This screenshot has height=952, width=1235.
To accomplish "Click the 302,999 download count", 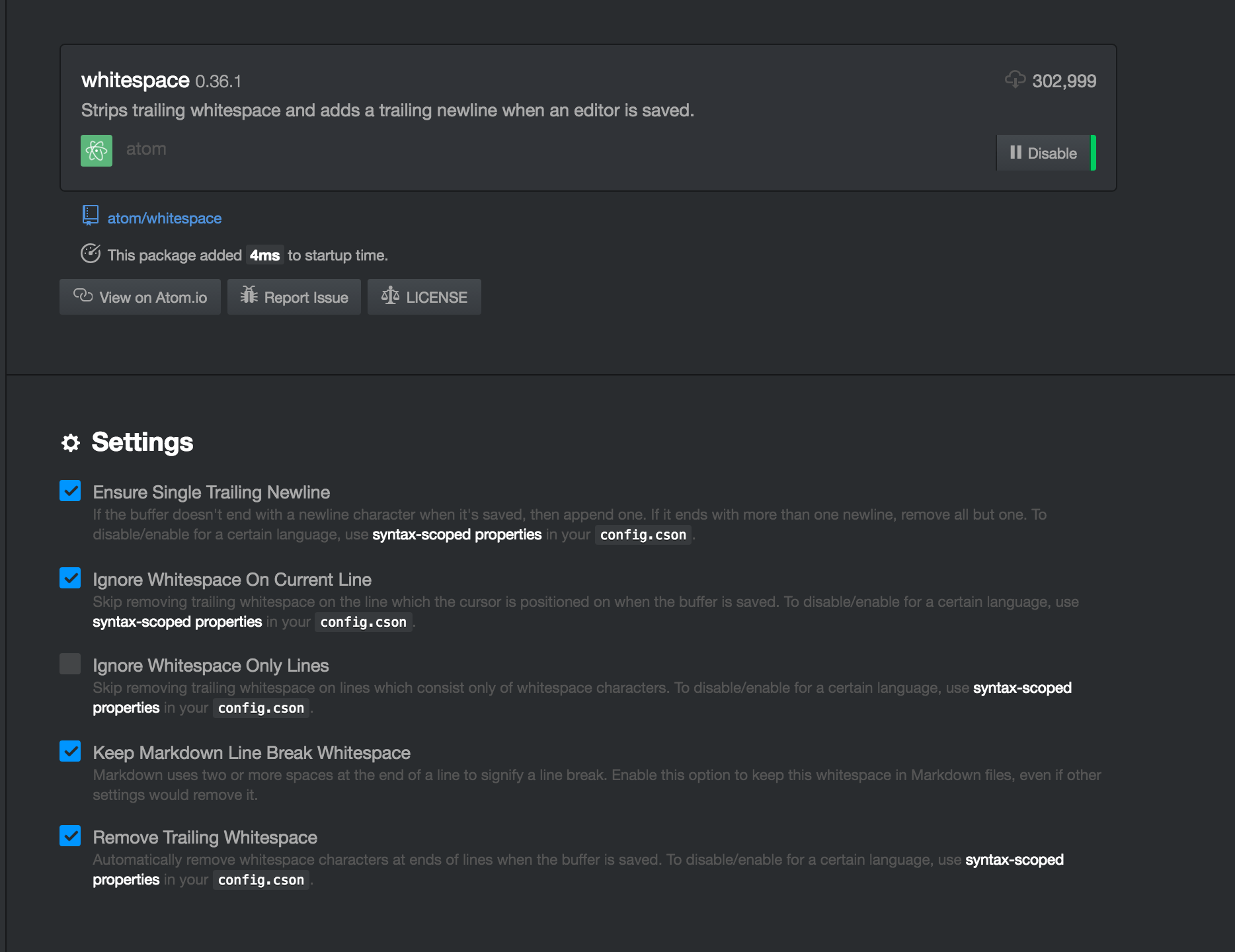I will coord(1063,81).
